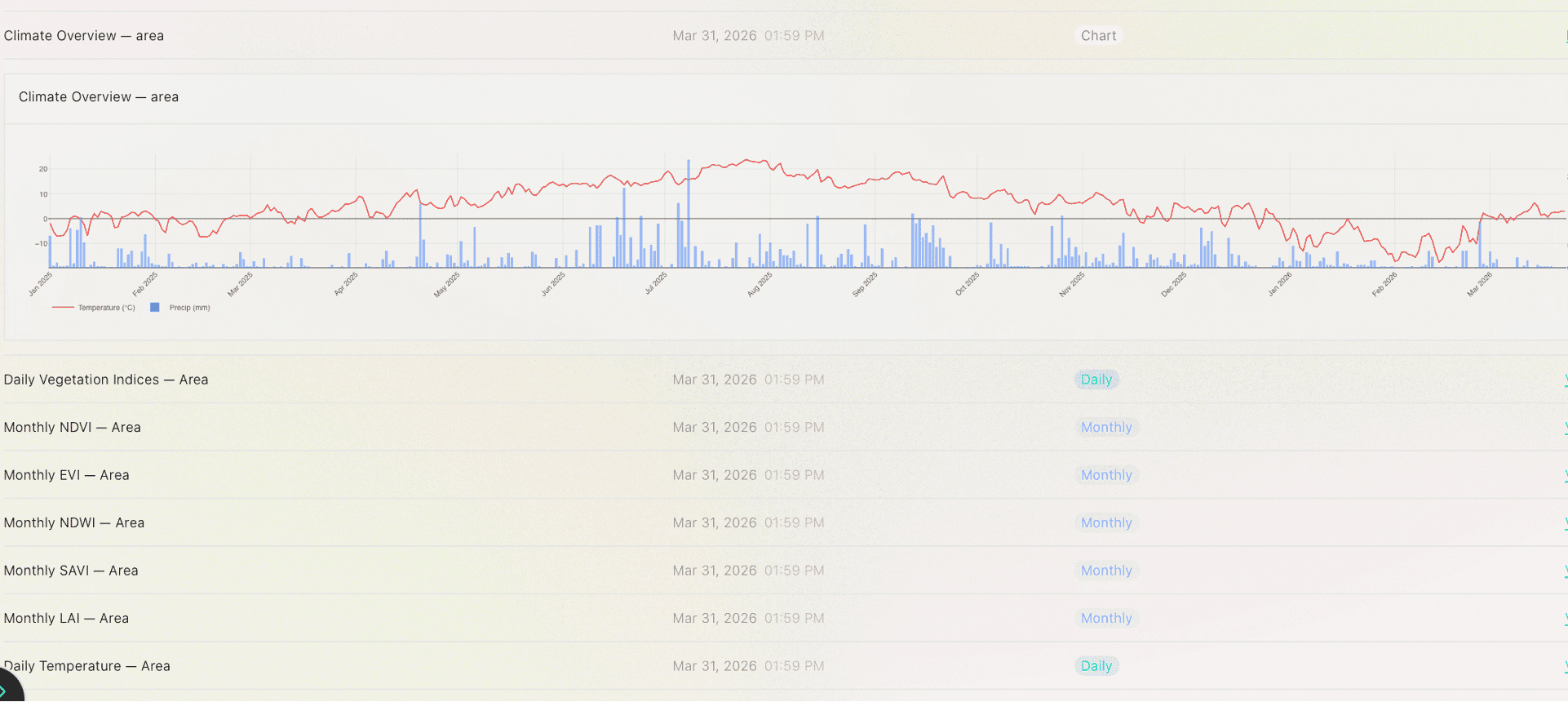Click the Chart badge on Climate Overview row
Screen dimensions: 1568x702
1098,36
